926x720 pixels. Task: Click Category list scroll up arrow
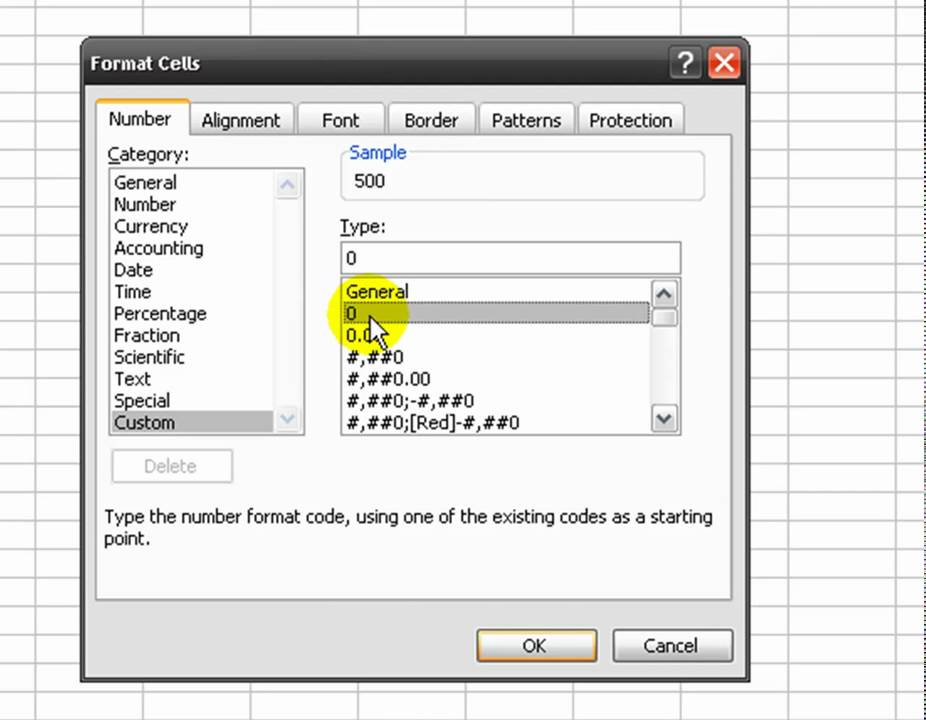click(288, 185)
